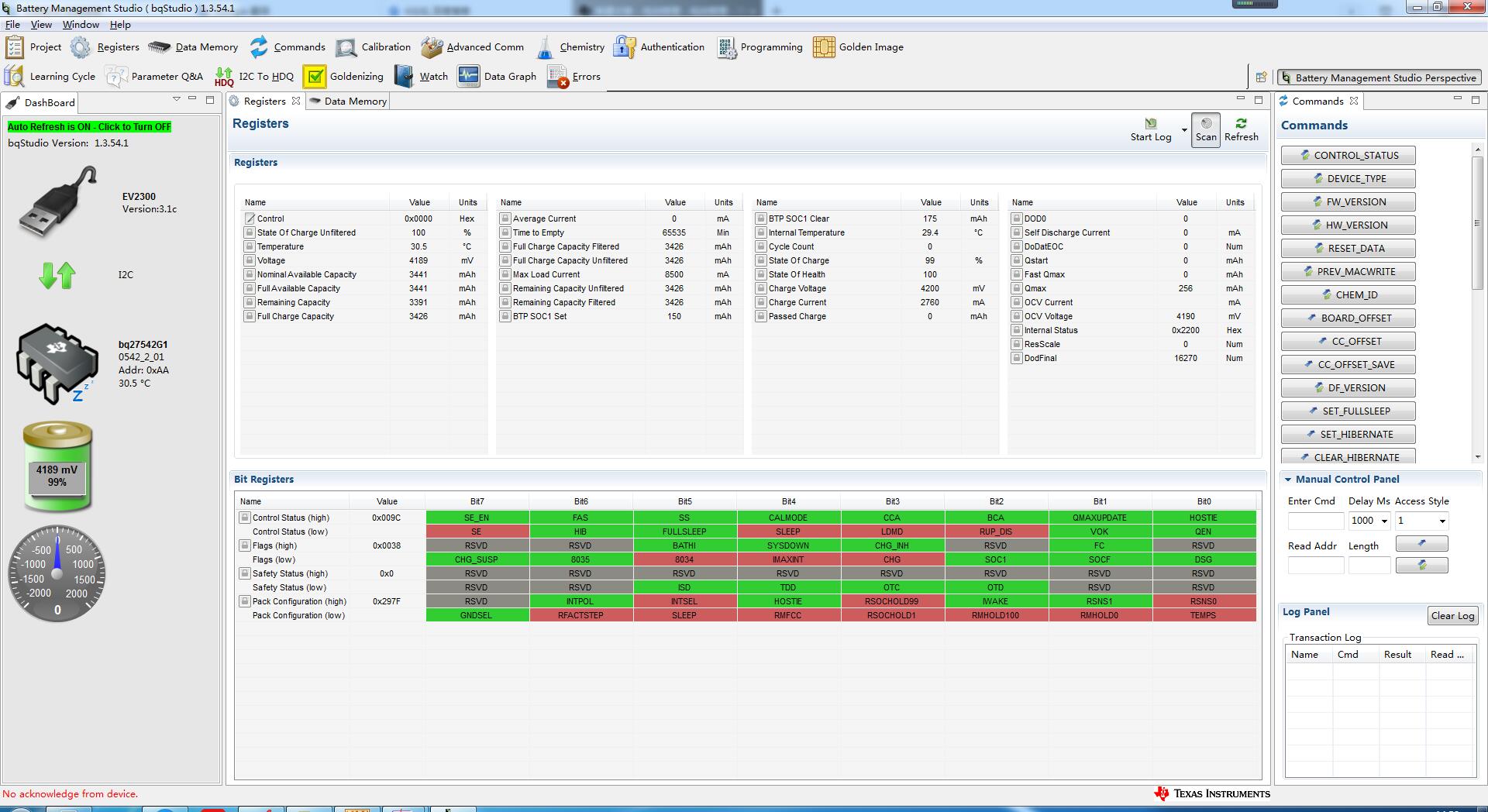
Task: Toggle the lock icon beside Average Current
Action: coord(505,218)
